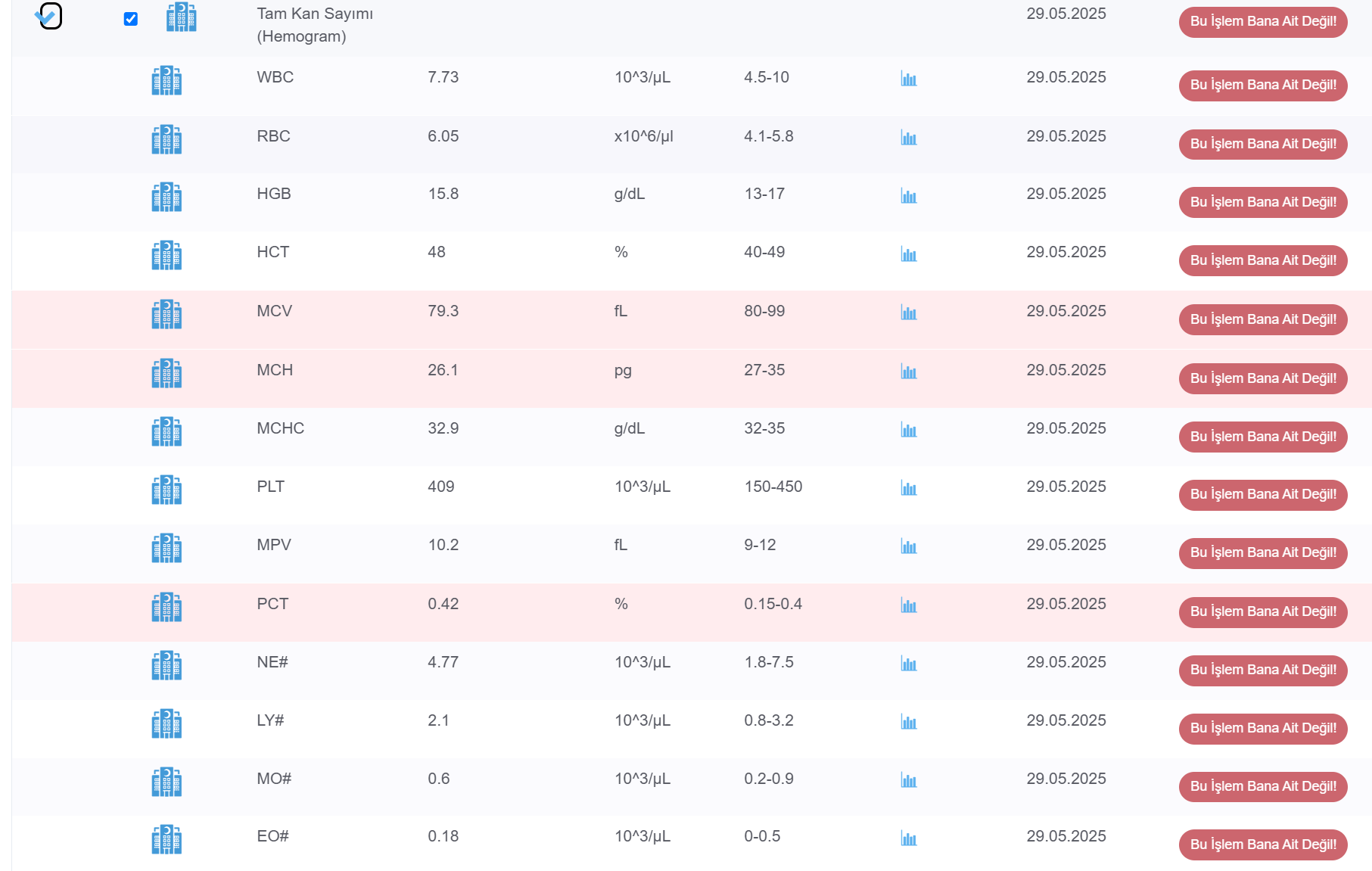1372x871 pixels.
Task: Click 'Bu İşlem Bana Ait Değil!' for Hemogram header
Action: 1263,21
